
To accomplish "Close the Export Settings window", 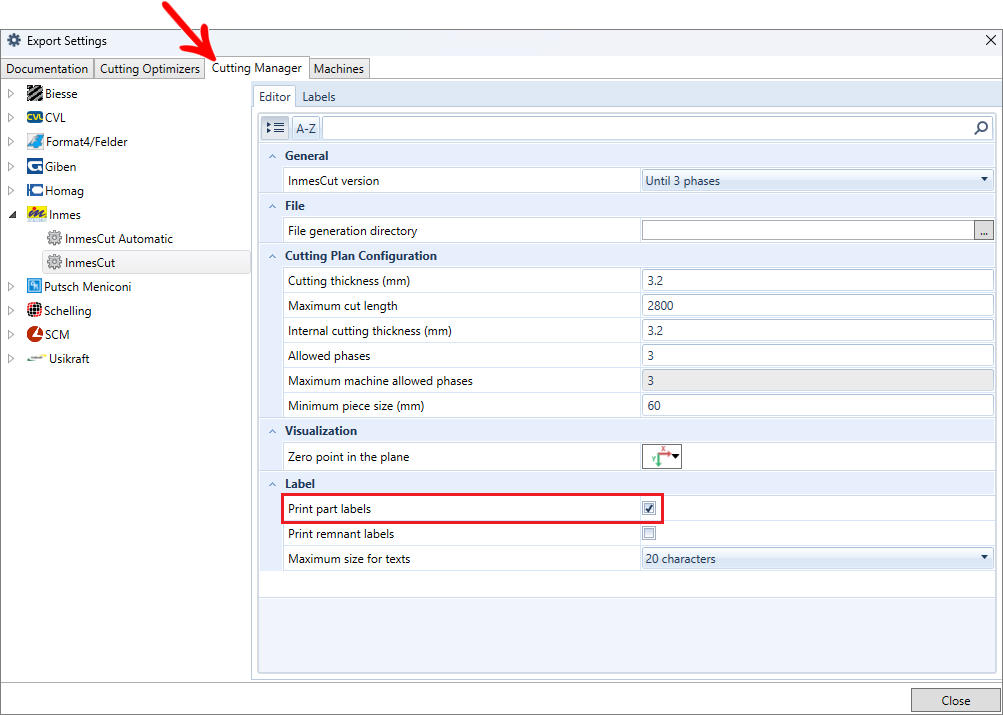I will point(990,40).
